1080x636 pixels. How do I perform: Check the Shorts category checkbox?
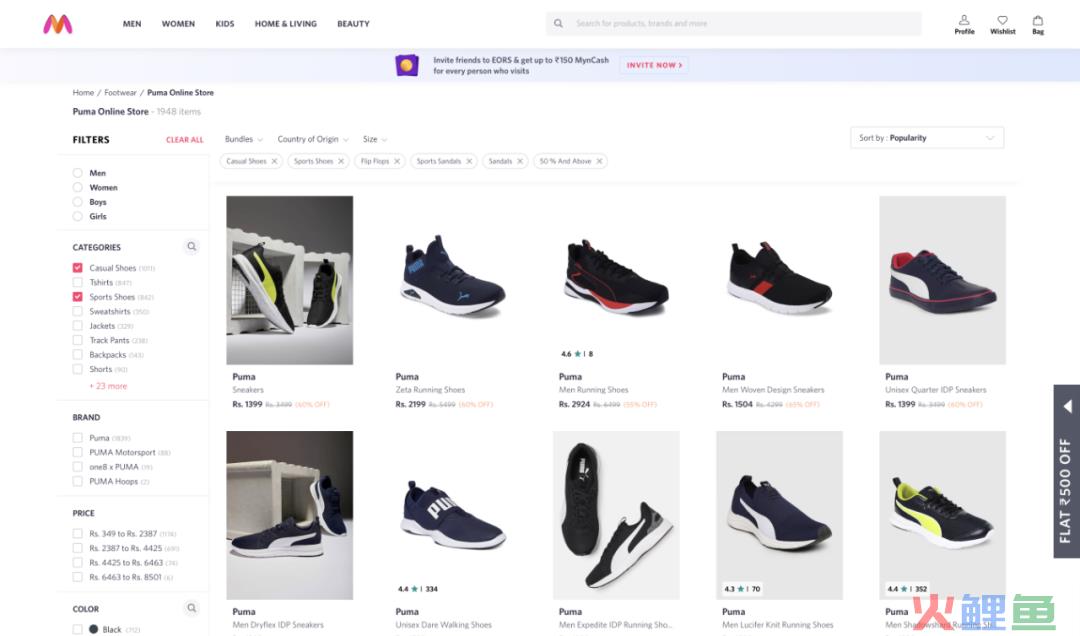click(78, 369)
